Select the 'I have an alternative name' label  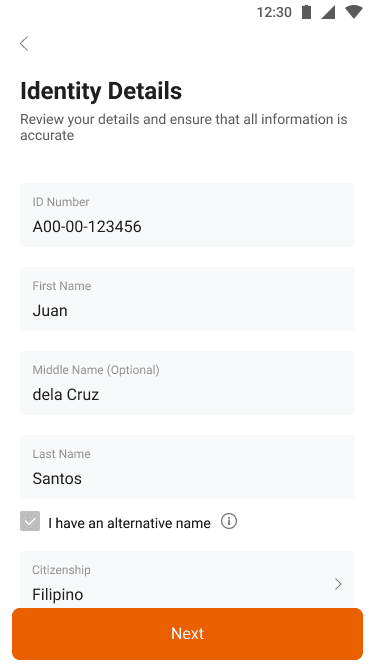click(129, 523)
